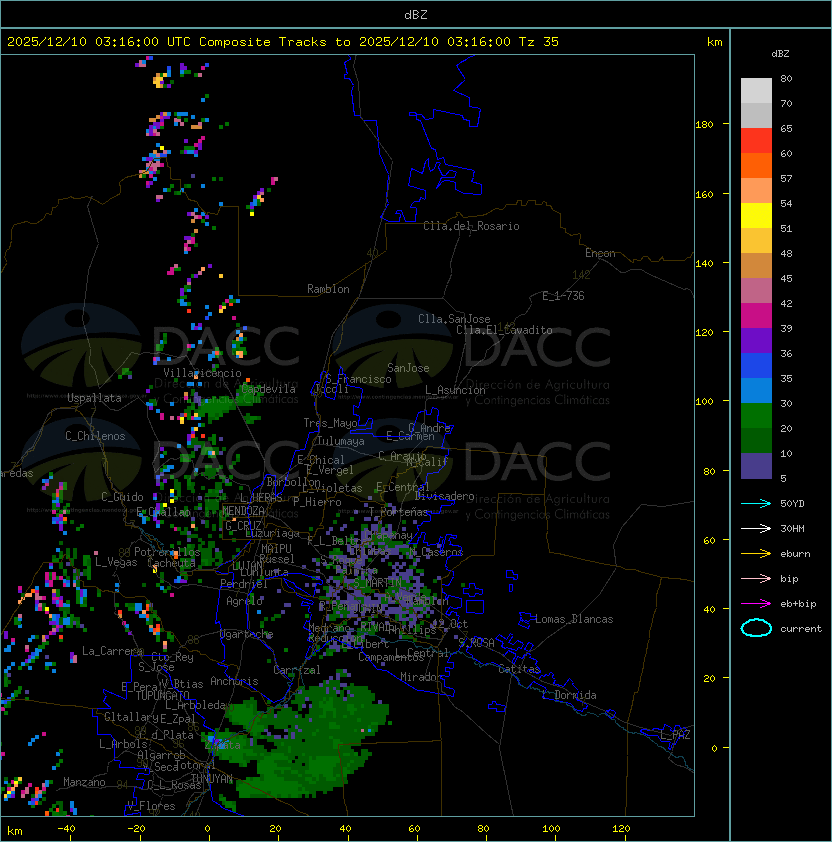832x842 pixels.
Task: Click the 'Uspallata' map label
Action: (x=94, y=398)
